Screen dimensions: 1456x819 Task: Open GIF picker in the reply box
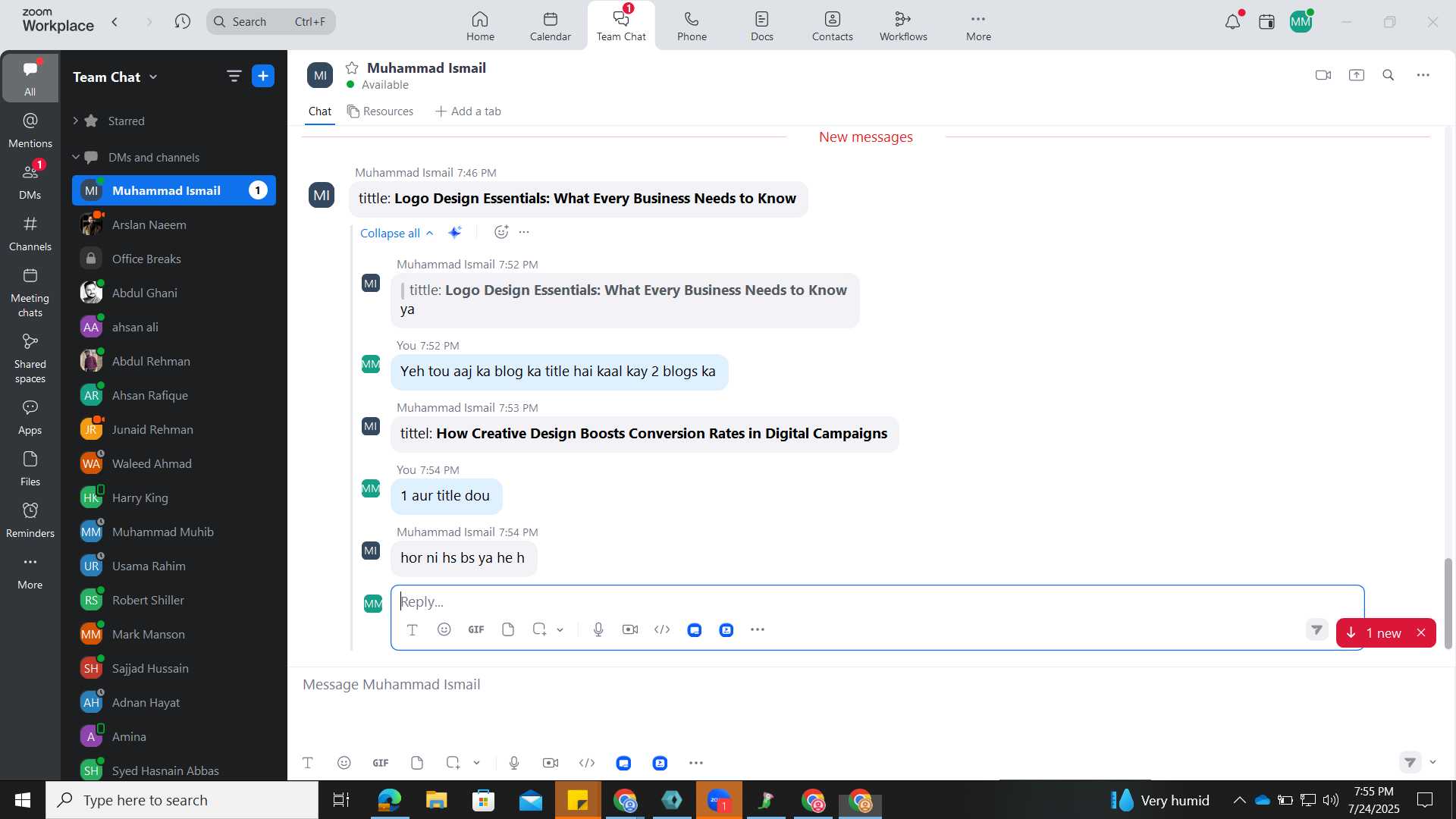(x=476, y=629)
